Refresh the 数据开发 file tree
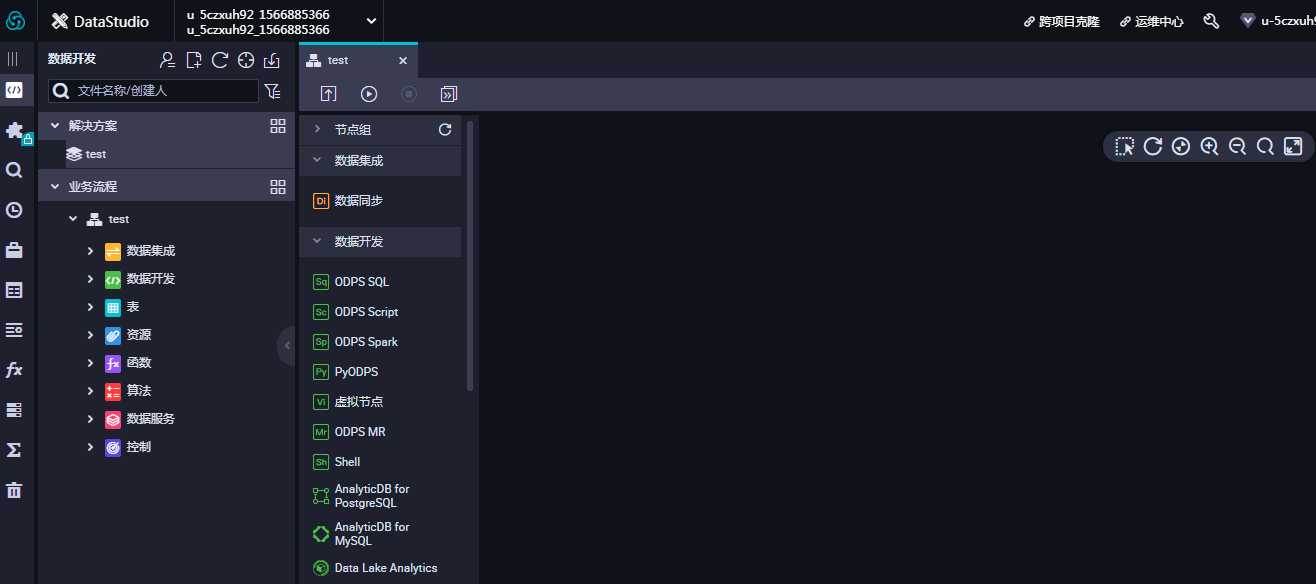Screen dimensions: 1316x584 tap(220, 60)
